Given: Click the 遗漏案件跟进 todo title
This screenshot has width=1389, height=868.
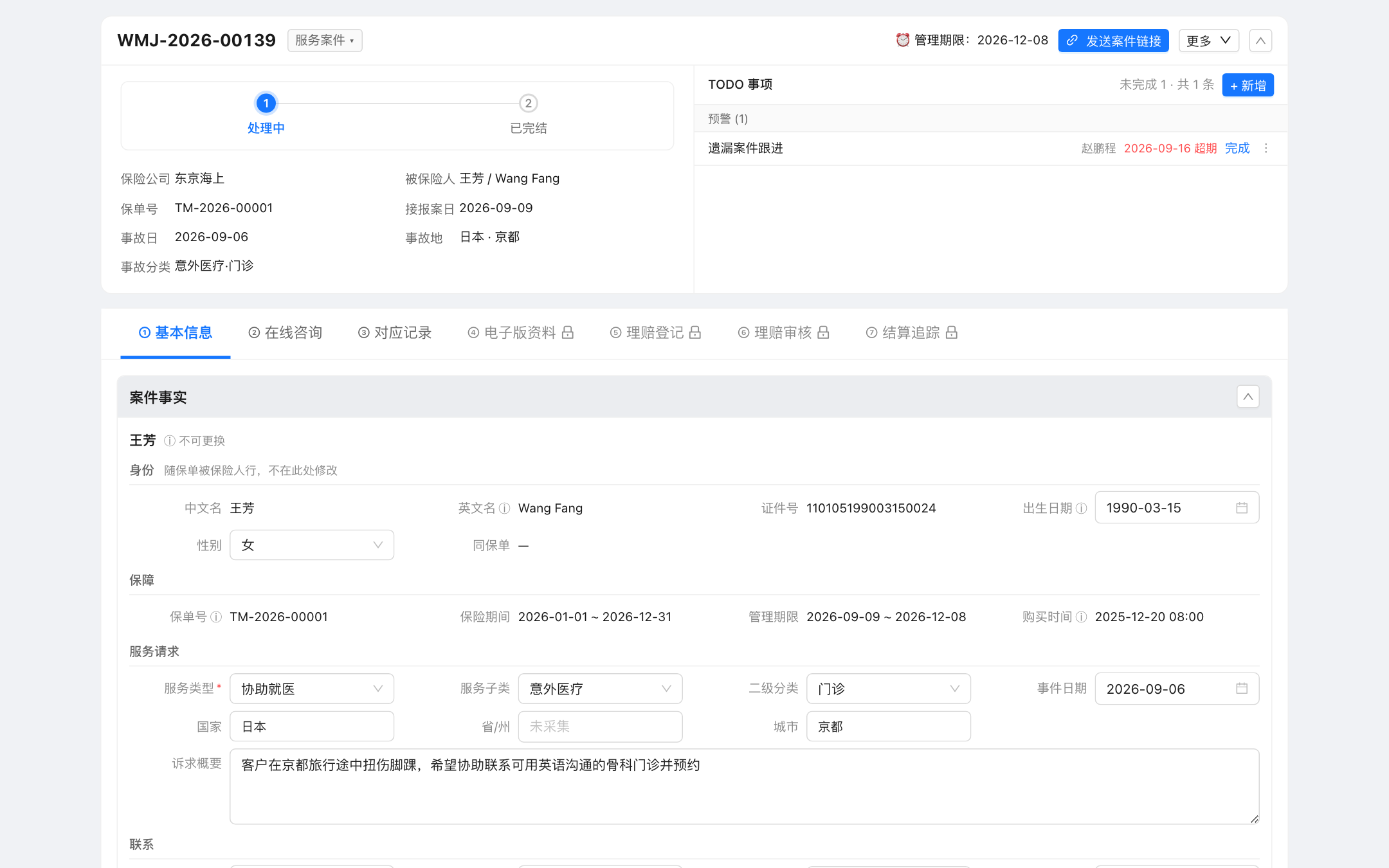Looking at the screenshot, I should pos(745,148).
